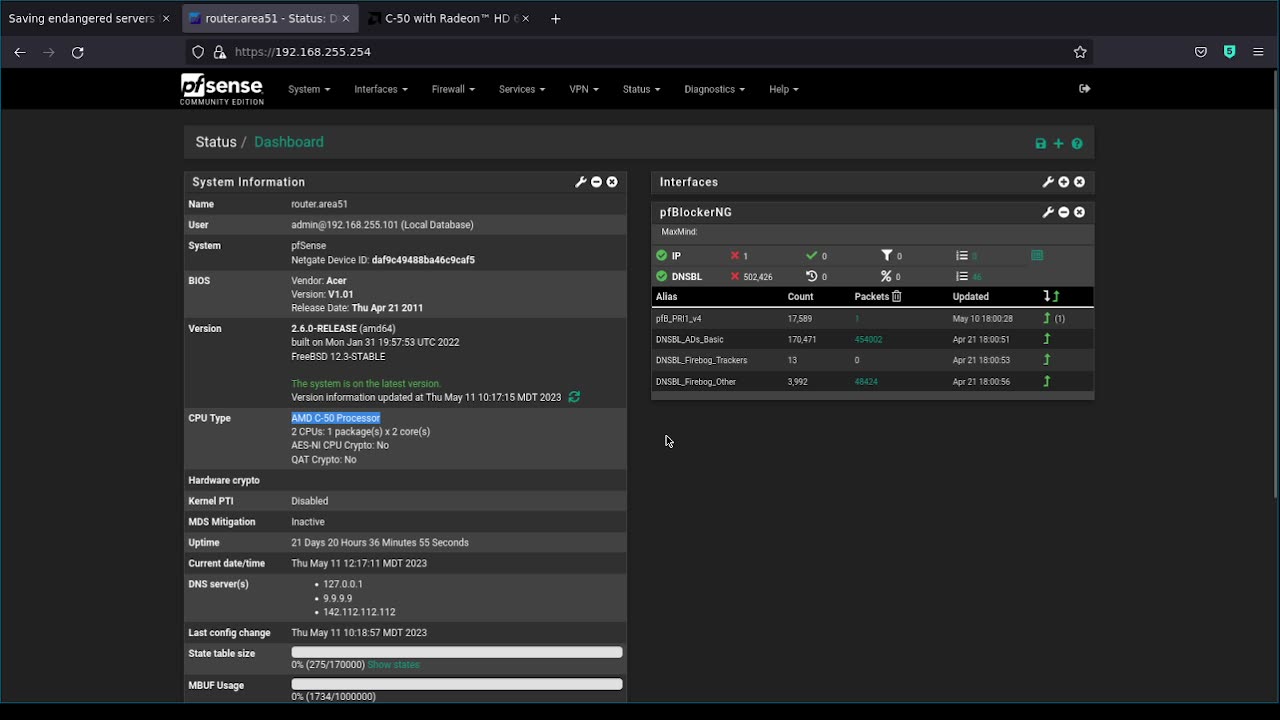Refresh version information with the green refresh icon
Screen dimensions: 1280x720
coord(574,397)
